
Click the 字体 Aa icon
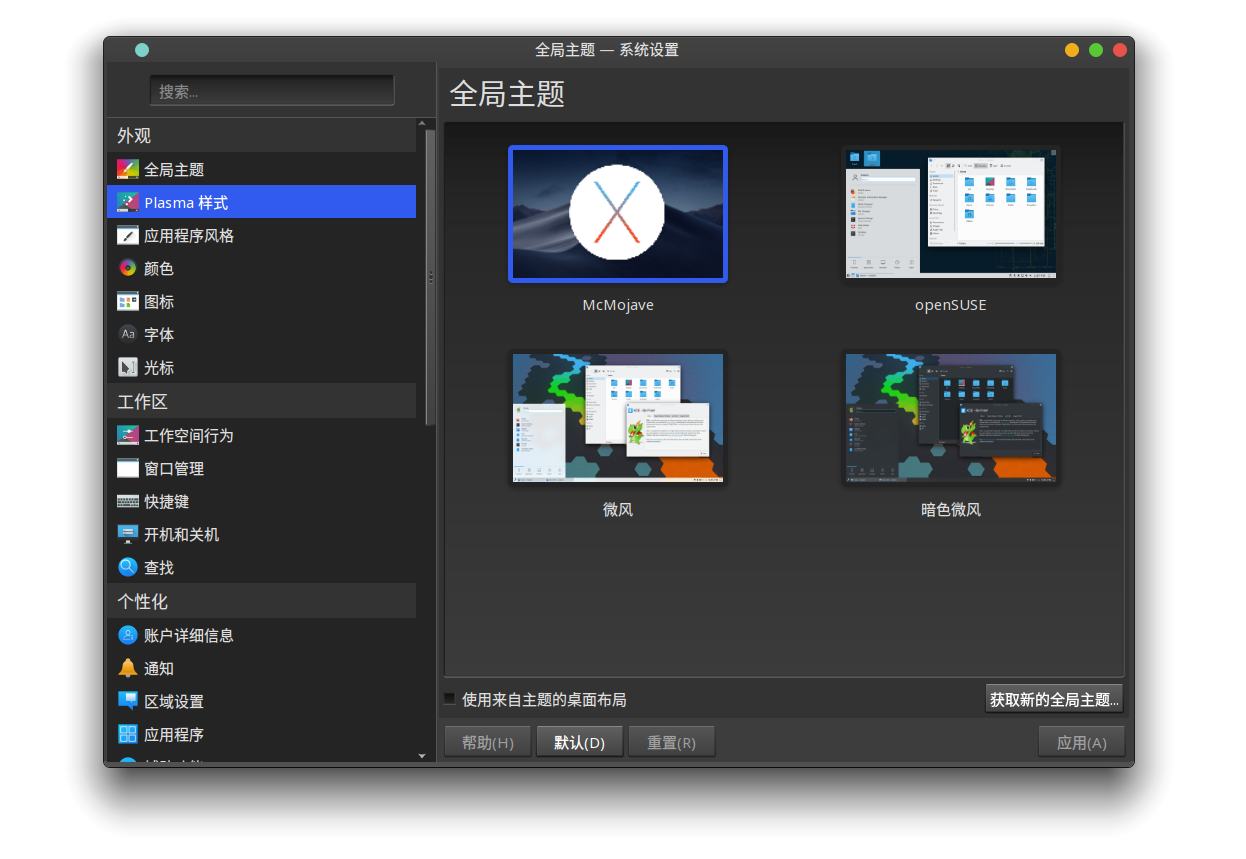(x=127, y=335)
